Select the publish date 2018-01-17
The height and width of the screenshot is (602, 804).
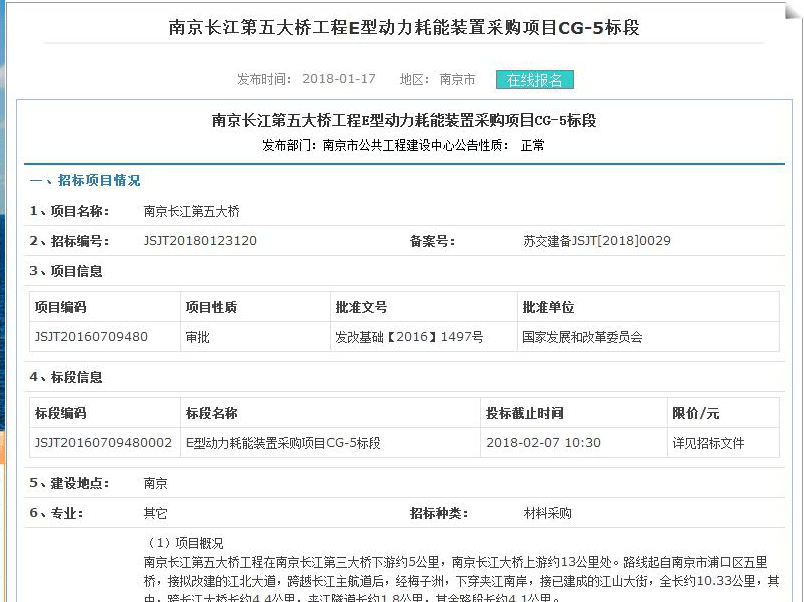pyautogui.click(x=339, y=80)
